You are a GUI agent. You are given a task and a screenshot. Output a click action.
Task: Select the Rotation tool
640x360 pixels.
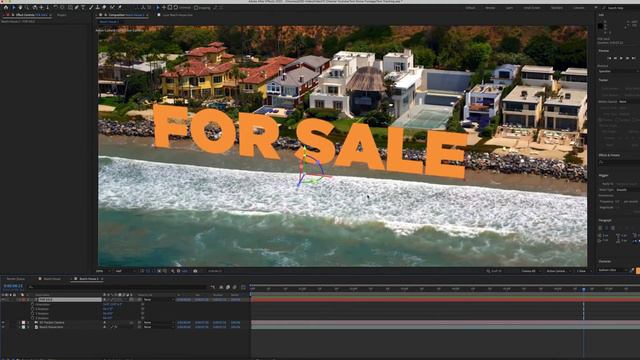click(56, 7)
